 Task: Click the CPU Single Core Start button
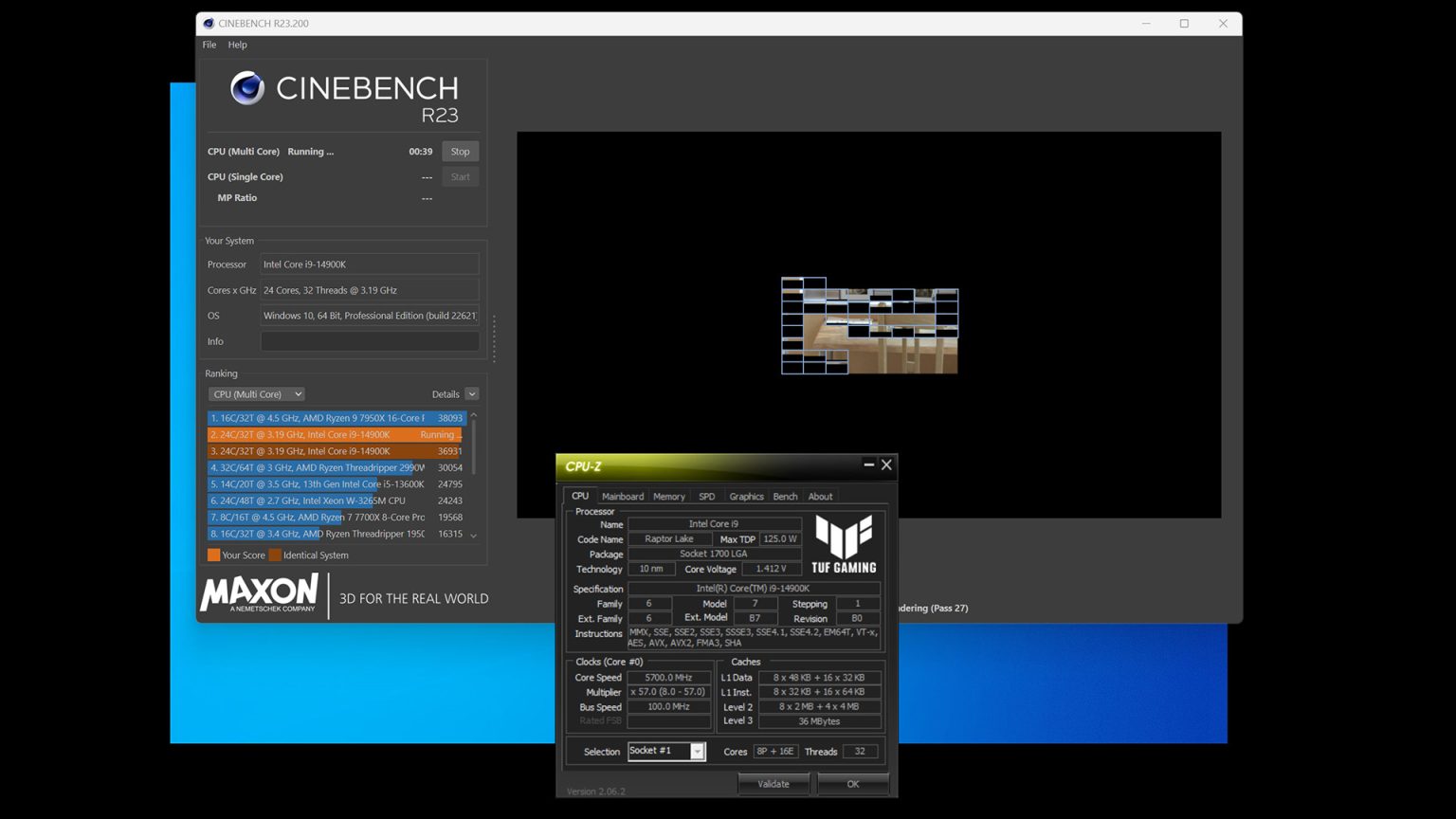[x=460, y=177]
